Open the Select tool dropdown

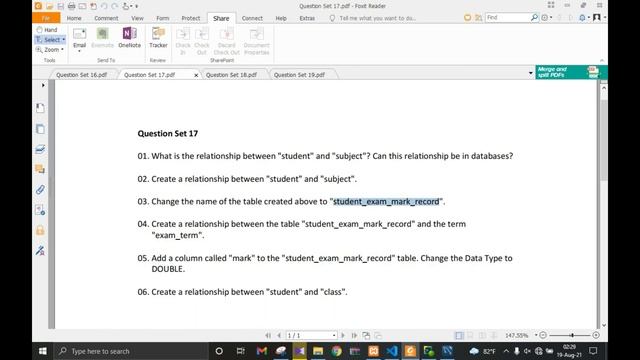pos(64,40)
